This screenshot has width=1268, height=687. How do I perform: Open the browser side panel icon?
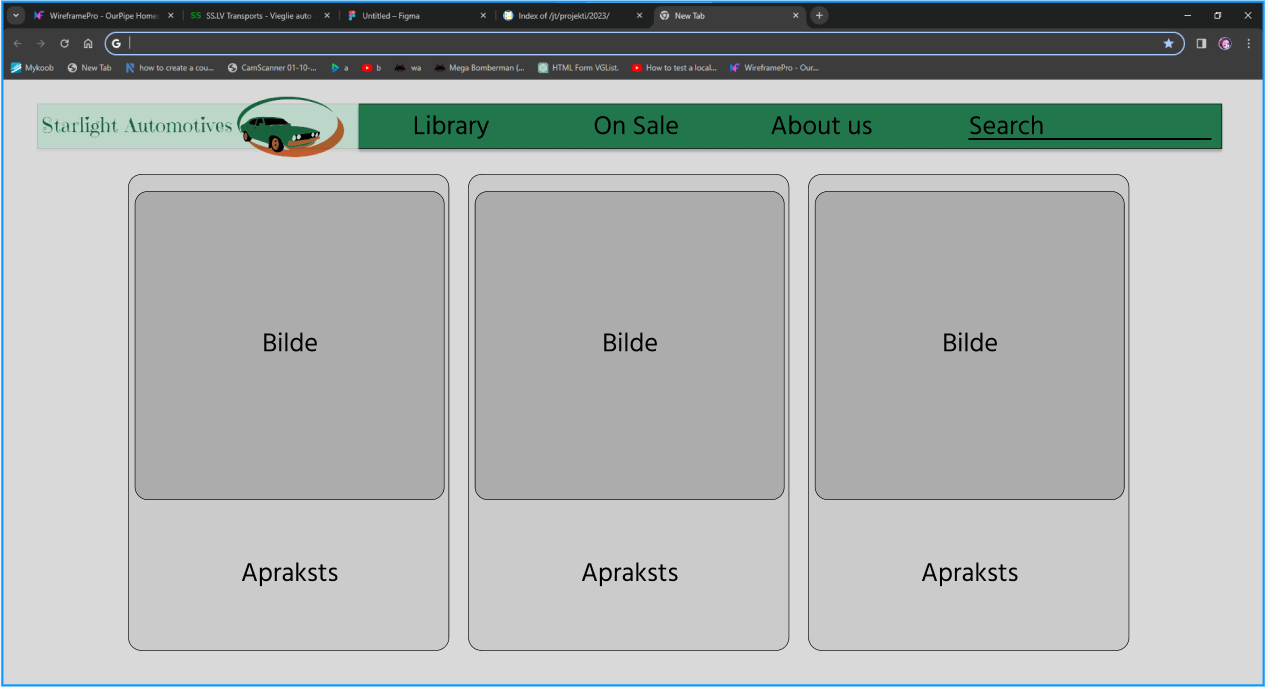[1201, 44]
